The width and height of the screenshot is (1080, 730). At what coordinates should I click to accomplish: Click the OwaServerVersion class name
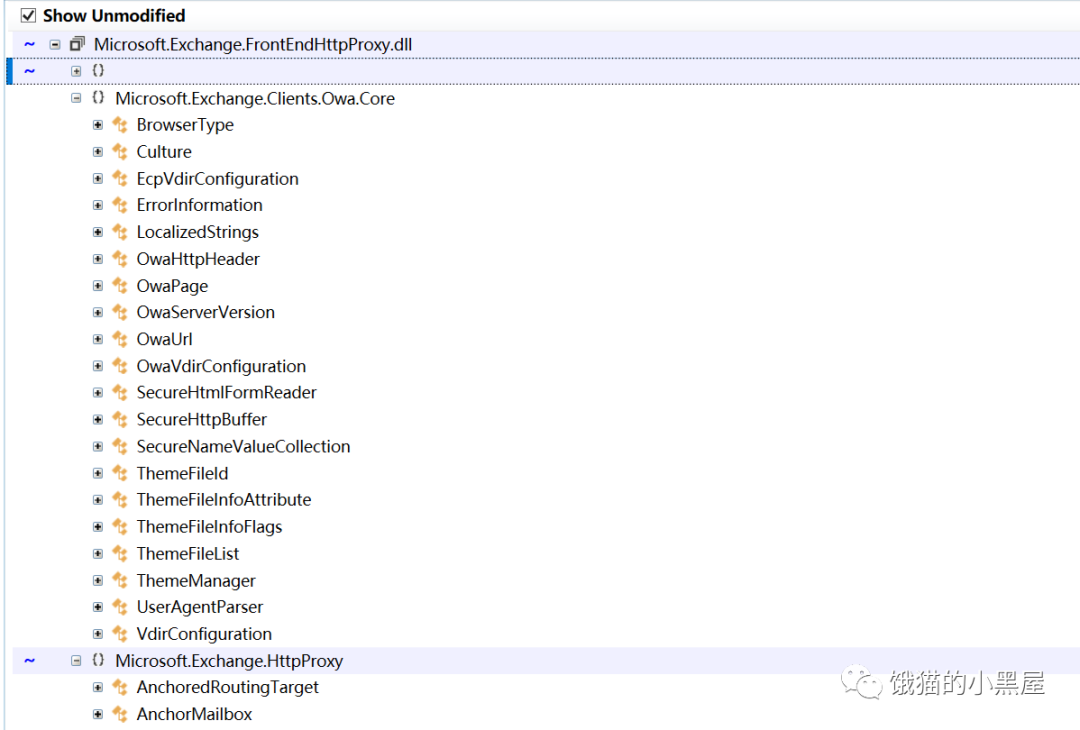coord(206,313)
